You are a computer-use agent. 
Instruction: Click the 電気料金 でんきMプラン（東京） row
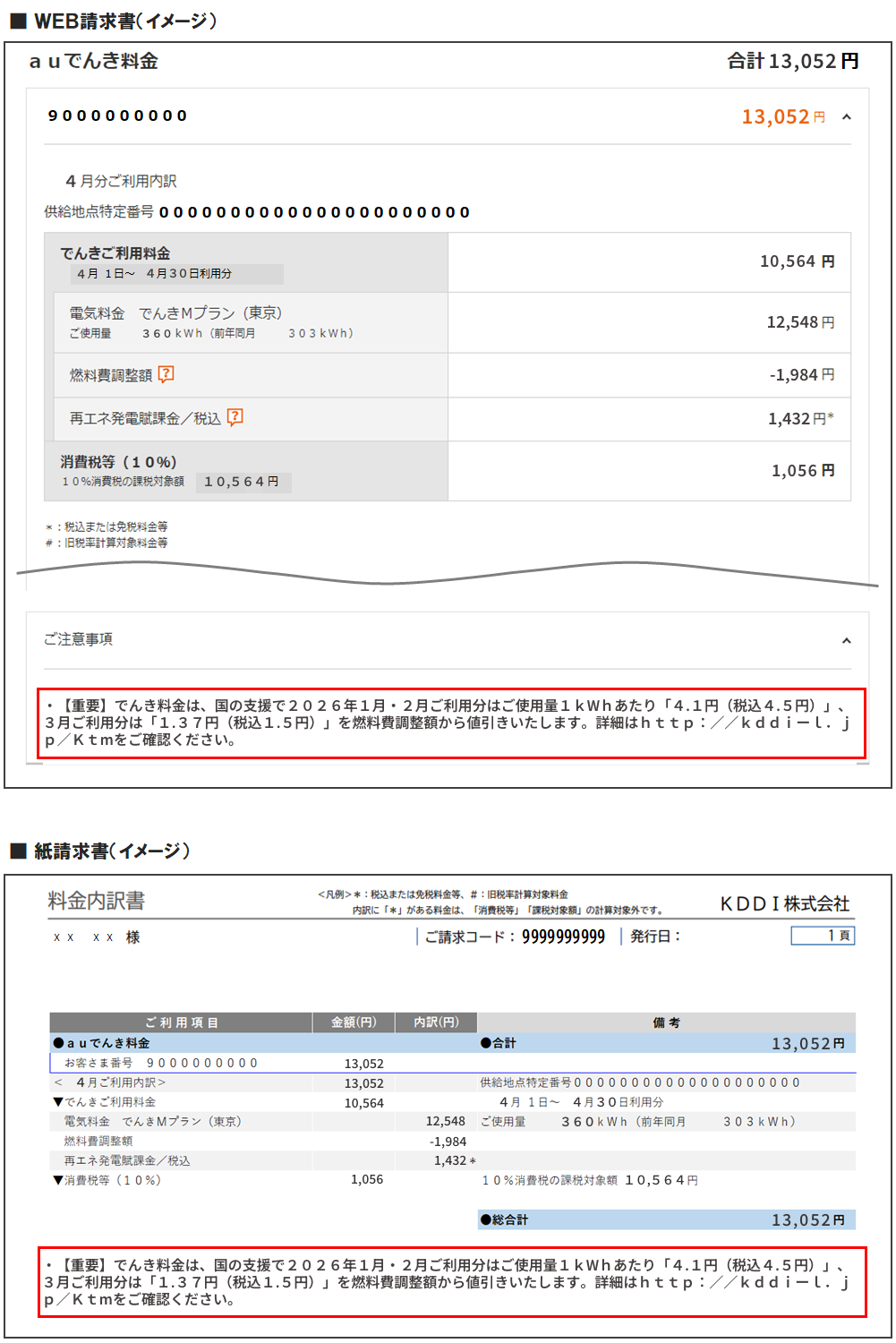pos(175,313)
